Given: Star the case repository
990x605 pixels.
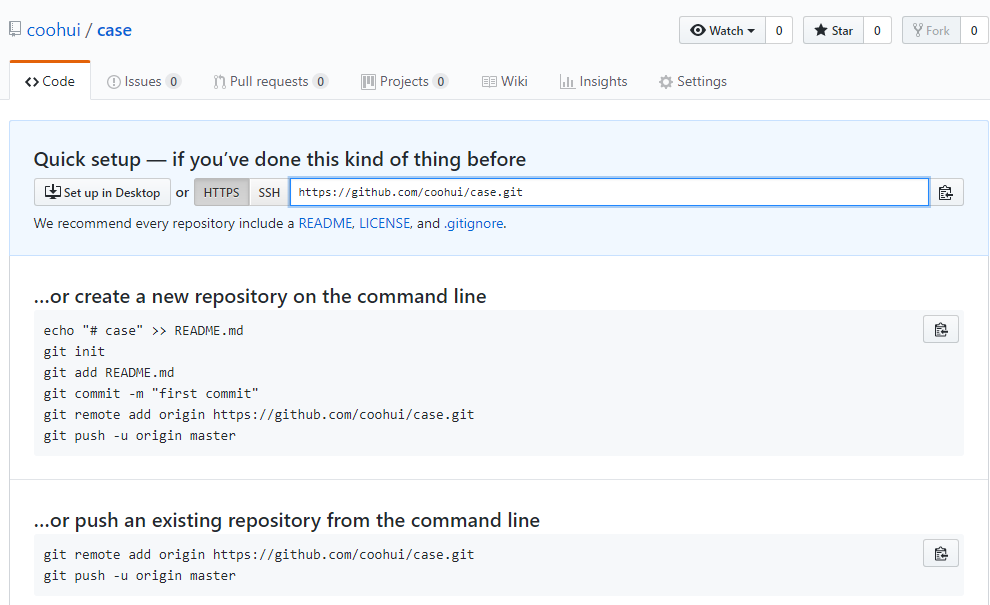Looking at the screenshot, I should 833,30.
